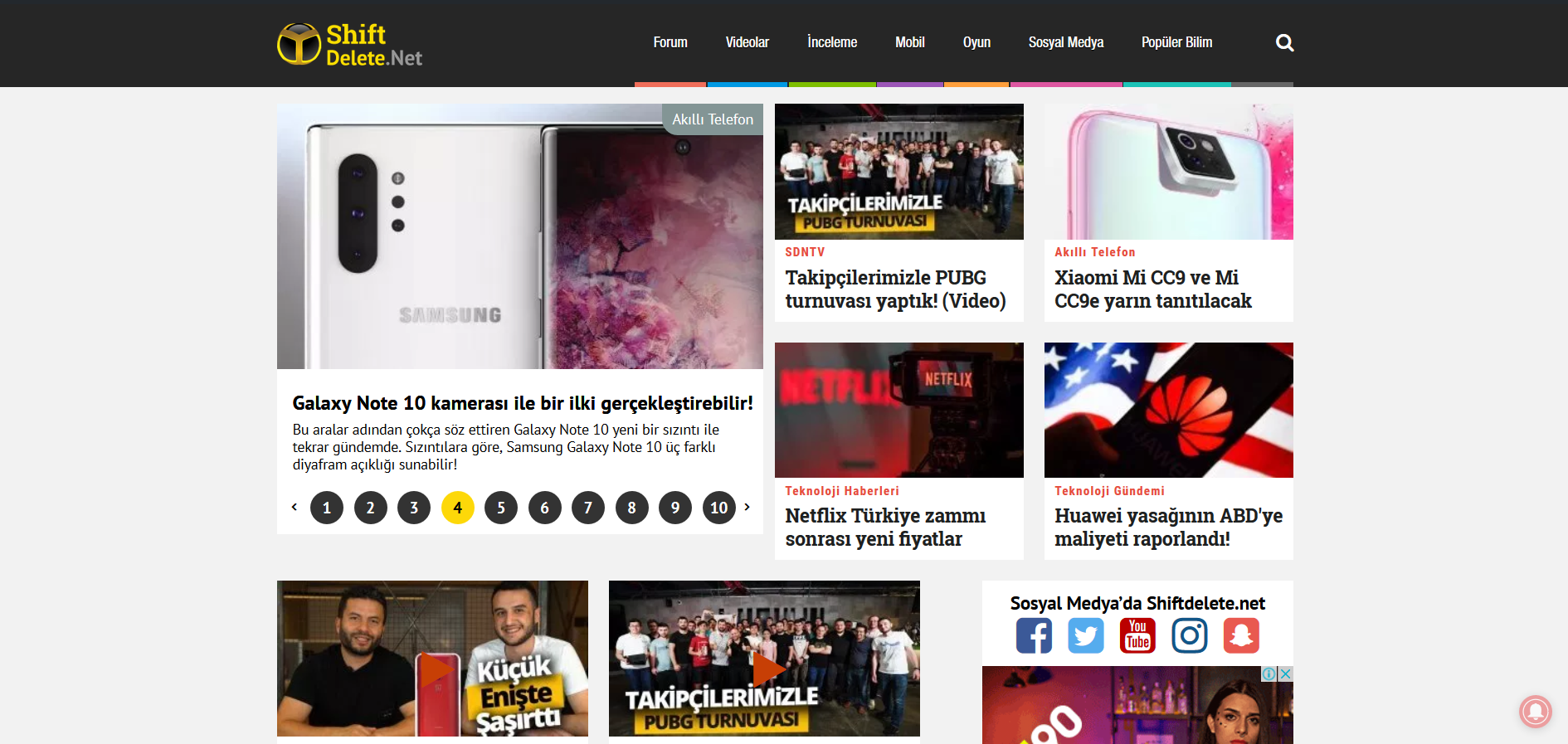Open the YouTube social icon
This screenshot has width=1568, height=744.
[x=1137, y=635]
